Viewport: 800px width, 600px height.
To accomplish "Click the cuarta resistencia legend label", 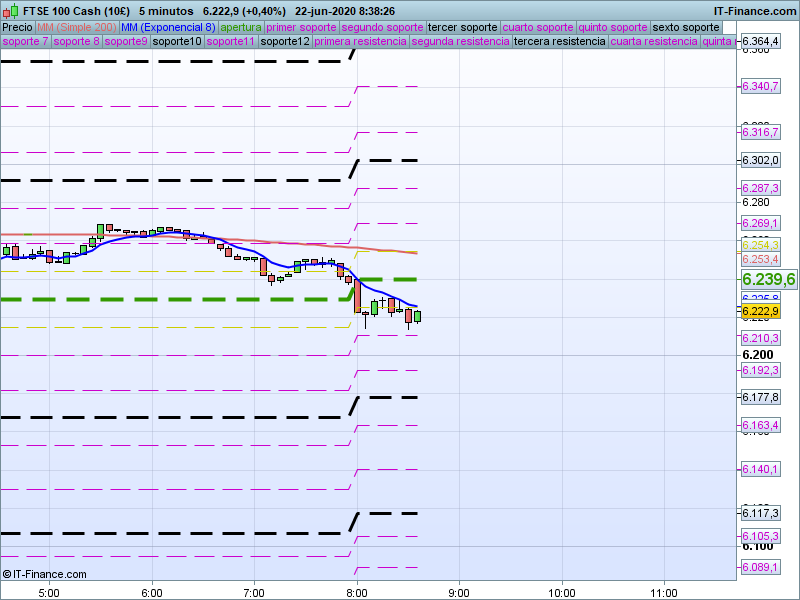I will pyautogui.click(x=654, y=42).
